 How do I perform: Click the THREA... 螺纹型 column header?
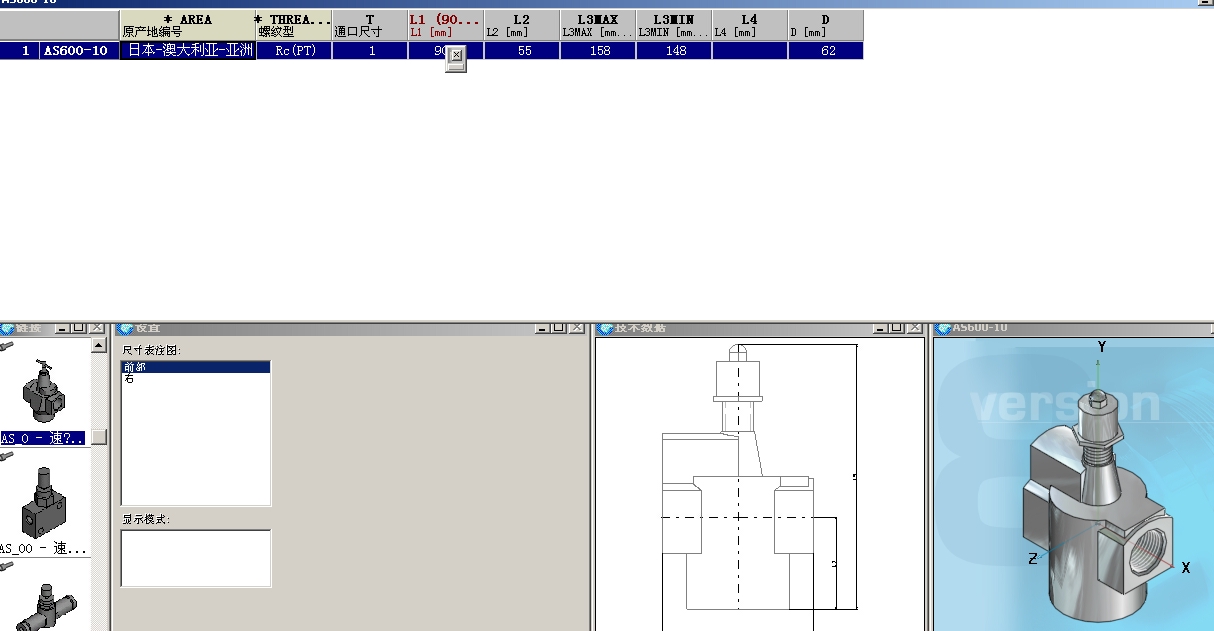tap(293, 26)
